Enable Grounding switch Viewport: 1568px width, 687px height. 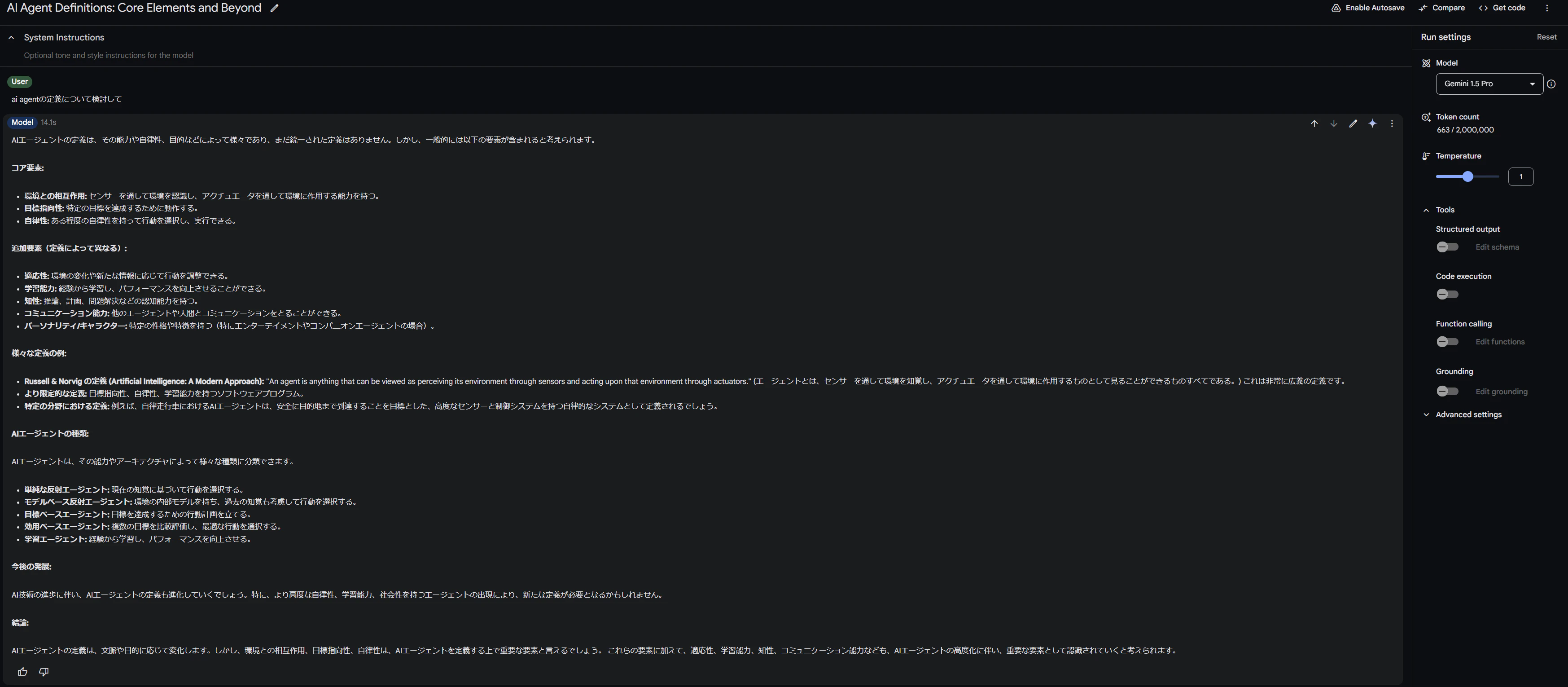(x=1447, y=391)
